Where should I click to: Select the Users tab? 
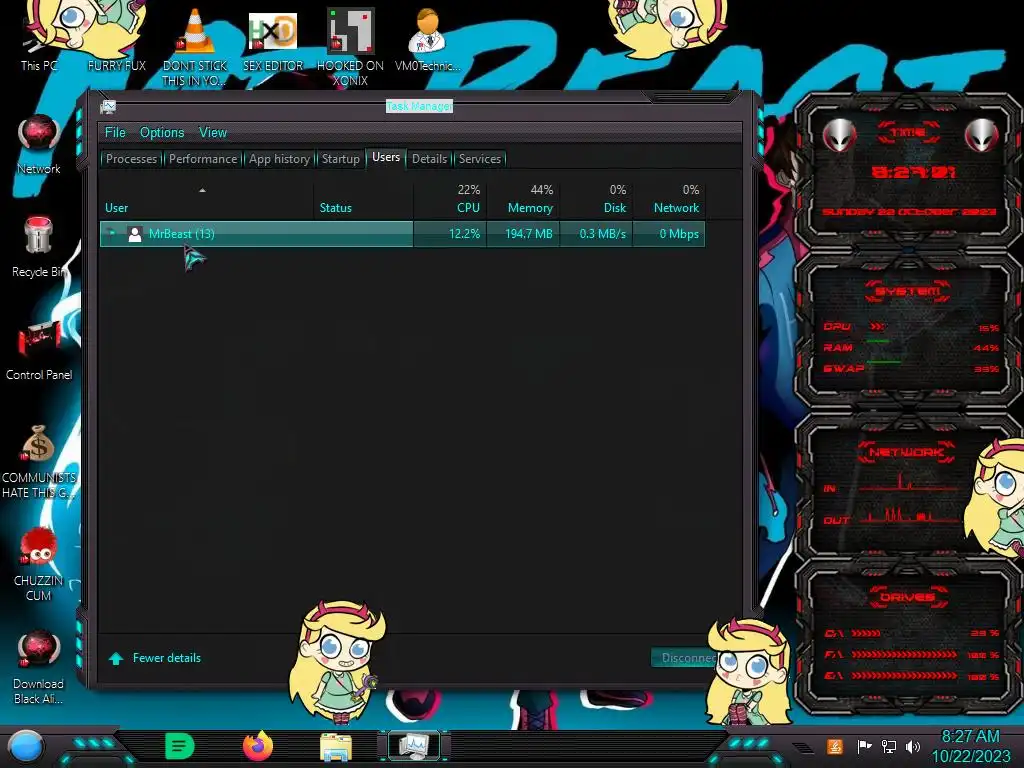(x=386, y=157)
